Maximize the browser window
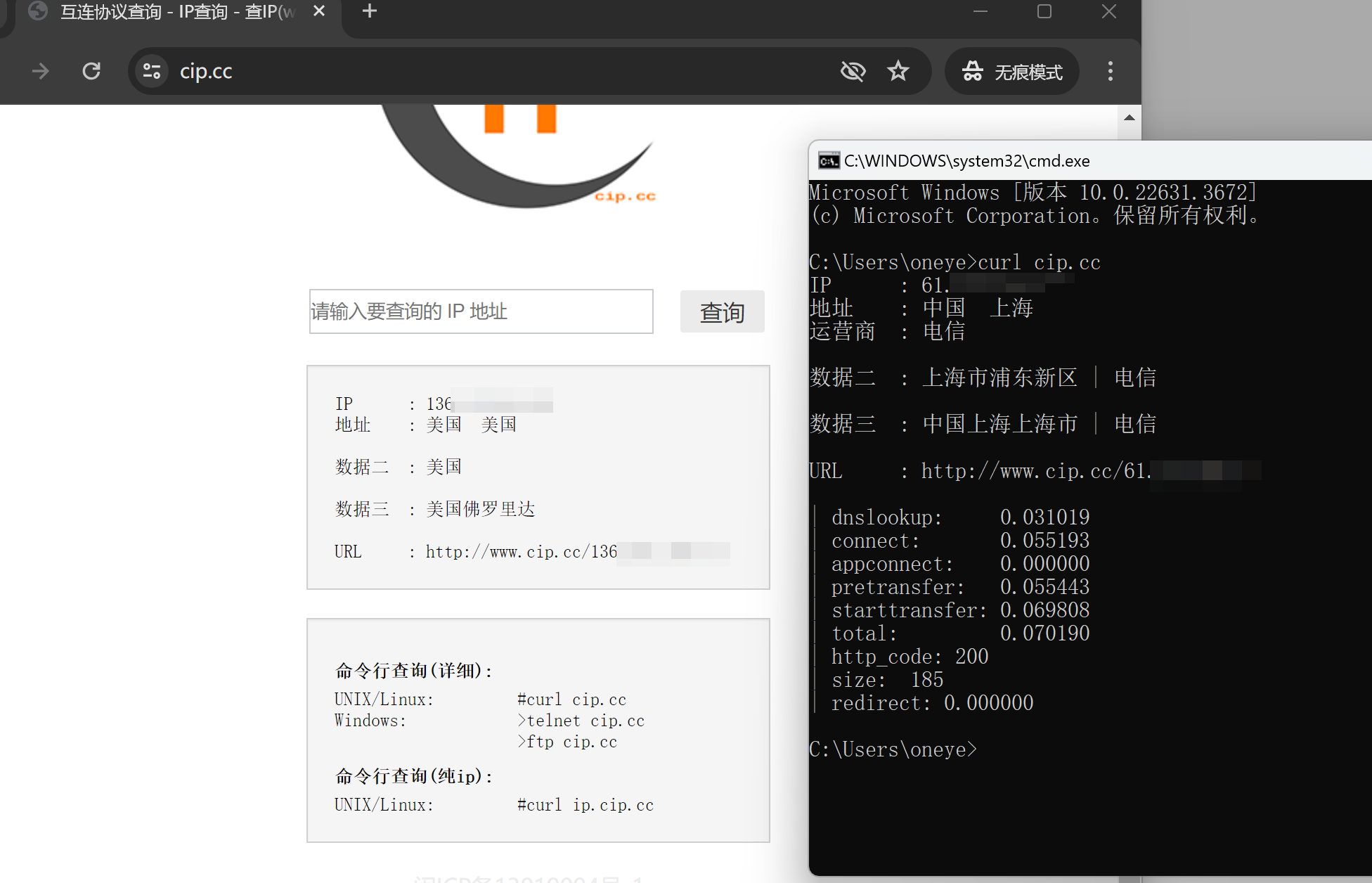The image size is (1372, 883). tap(1044, 11)
